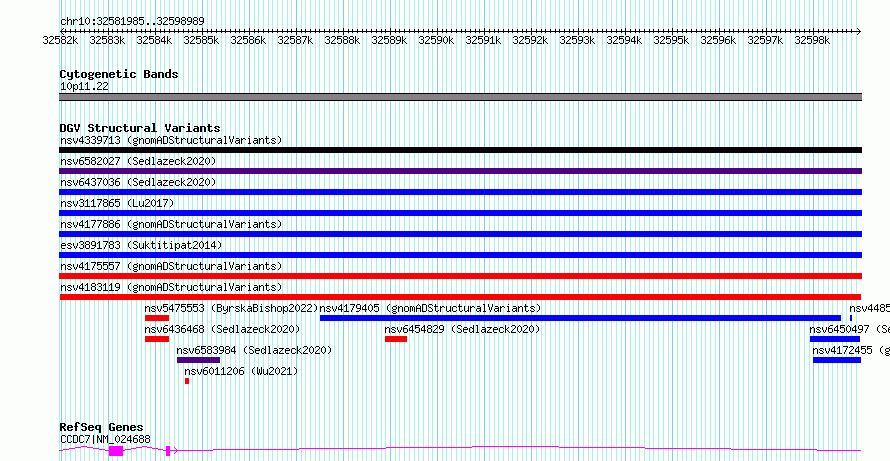The image size is (890, 461).
Task: Click the 32587k scale label
Action: tap(295, 40)
